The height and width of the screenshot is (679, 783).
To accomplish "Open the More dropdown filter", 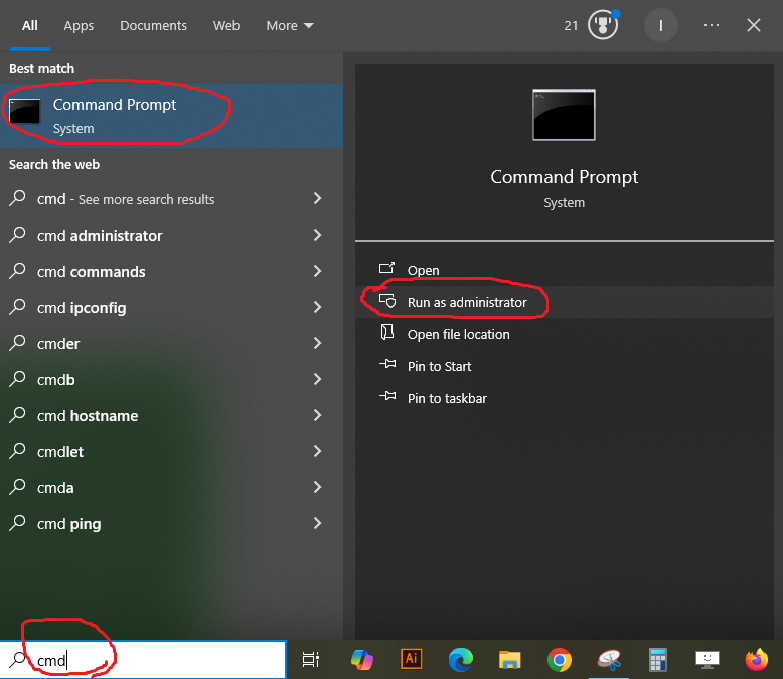I will pos(290,25).
